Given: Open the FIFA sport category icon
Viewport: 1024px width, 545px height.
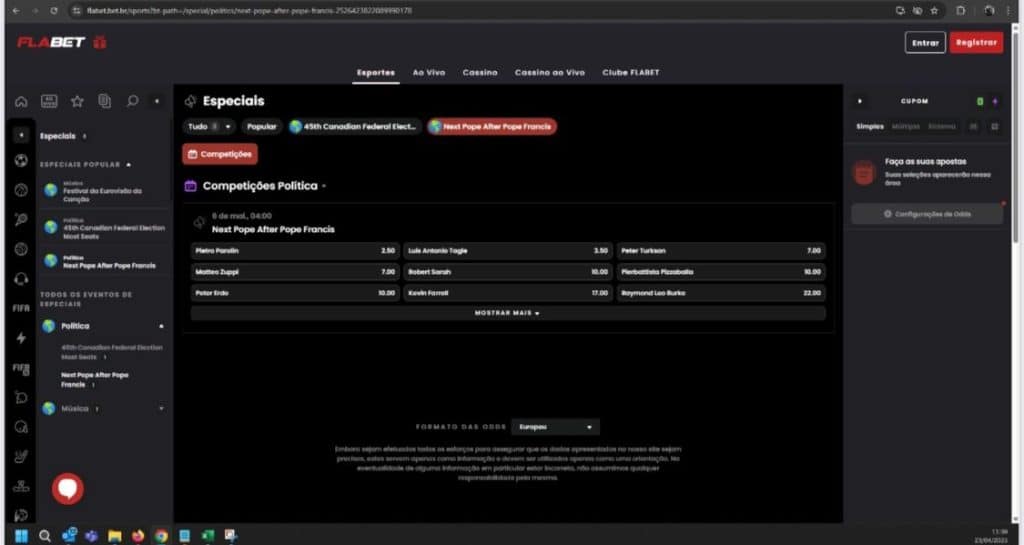Looking at the screenshot, I should tap(21, 308).
